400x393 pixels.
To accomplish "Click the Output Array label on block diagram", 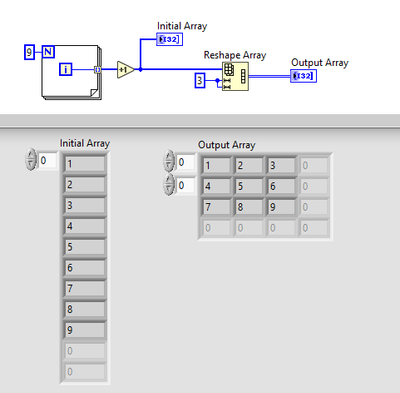I will tap(320, 63).
